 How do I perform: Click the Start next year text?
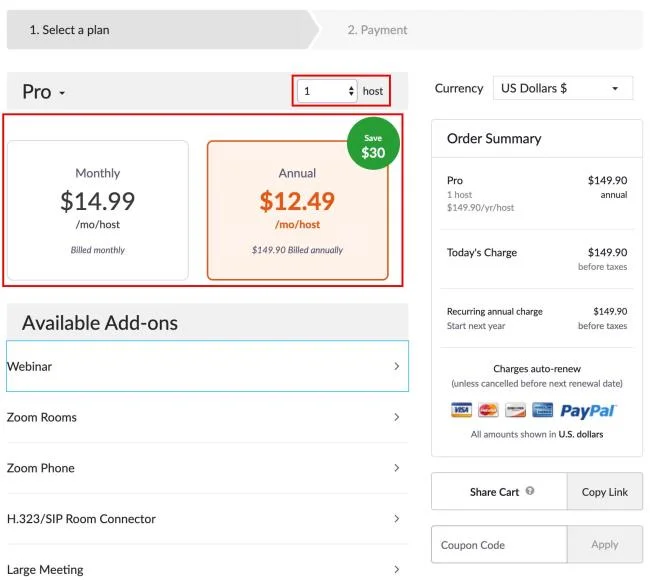[476, 326]
